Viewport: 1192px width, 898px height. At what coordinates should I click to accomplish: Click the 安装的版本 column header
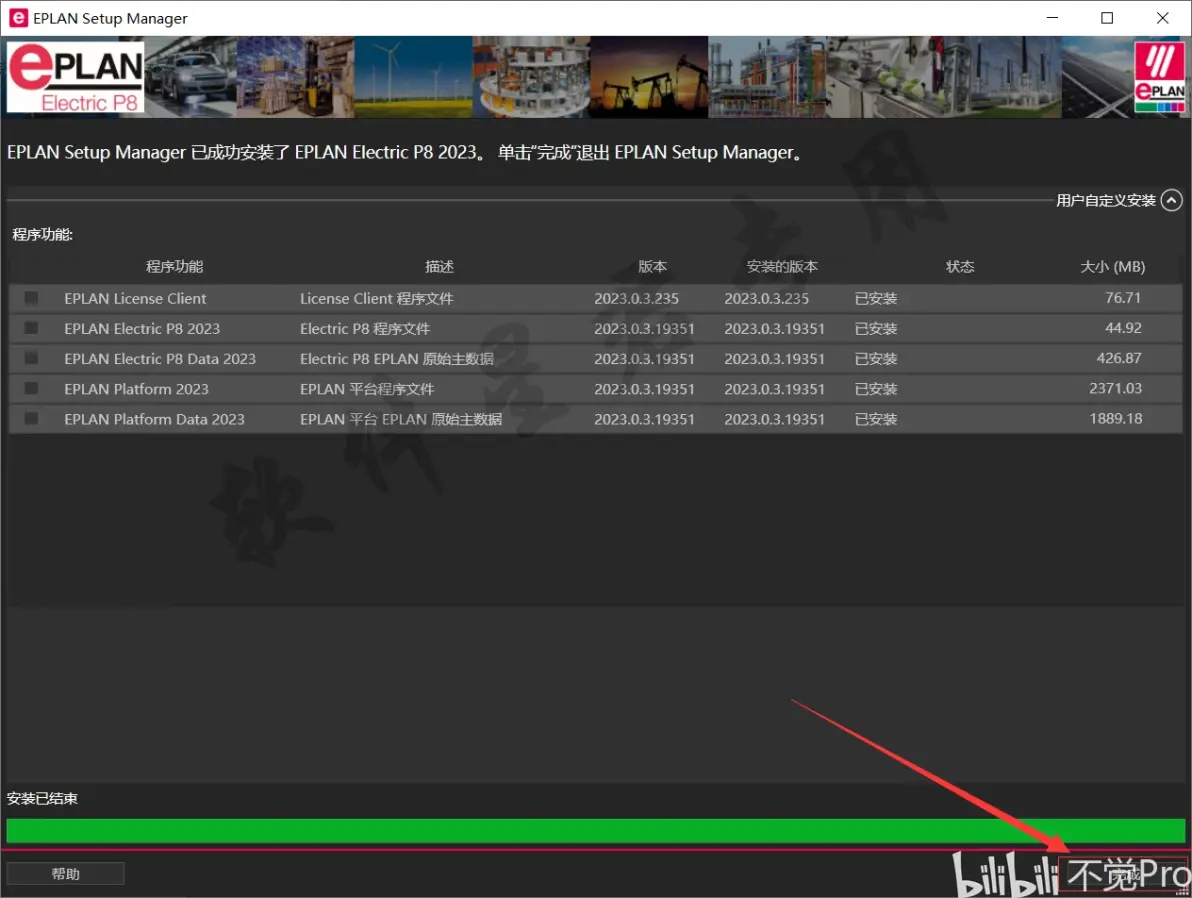(782, 266)
